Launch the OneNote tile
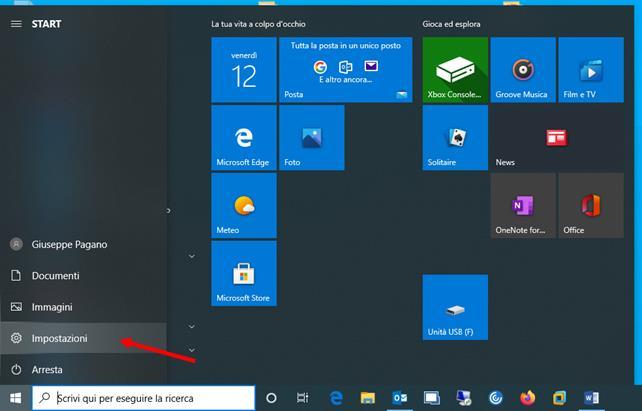 pyautogui.click(x=523, y=206)
